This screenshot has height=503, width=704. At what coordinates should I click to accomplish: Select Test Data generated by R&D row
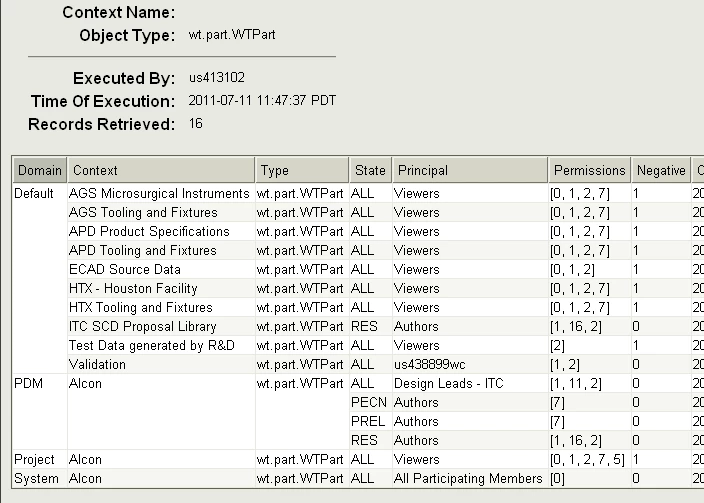pyautogui.click(x=151, y=345)
